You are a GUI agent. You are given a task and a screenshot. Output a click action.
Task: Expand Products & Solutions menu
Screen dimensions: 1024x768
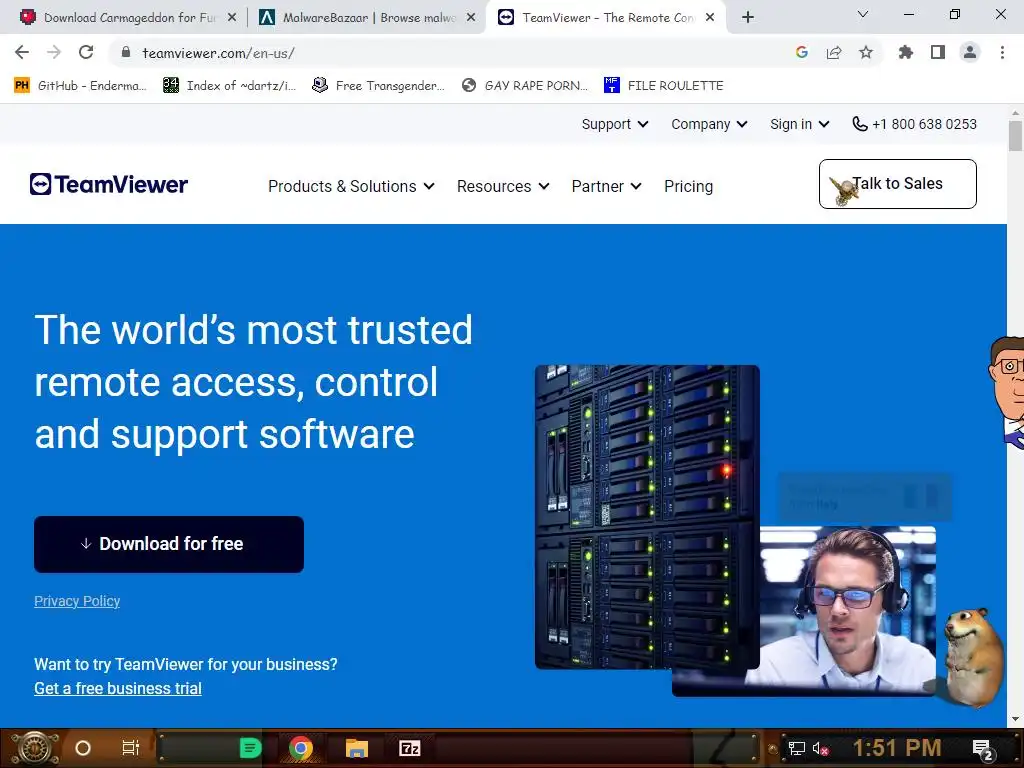click(x=351, y=186)
